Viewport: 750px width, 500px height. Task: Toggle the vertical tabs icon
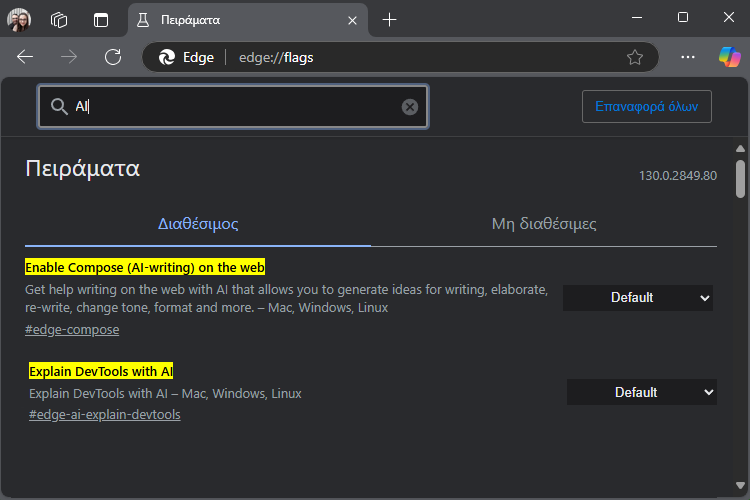101,20
